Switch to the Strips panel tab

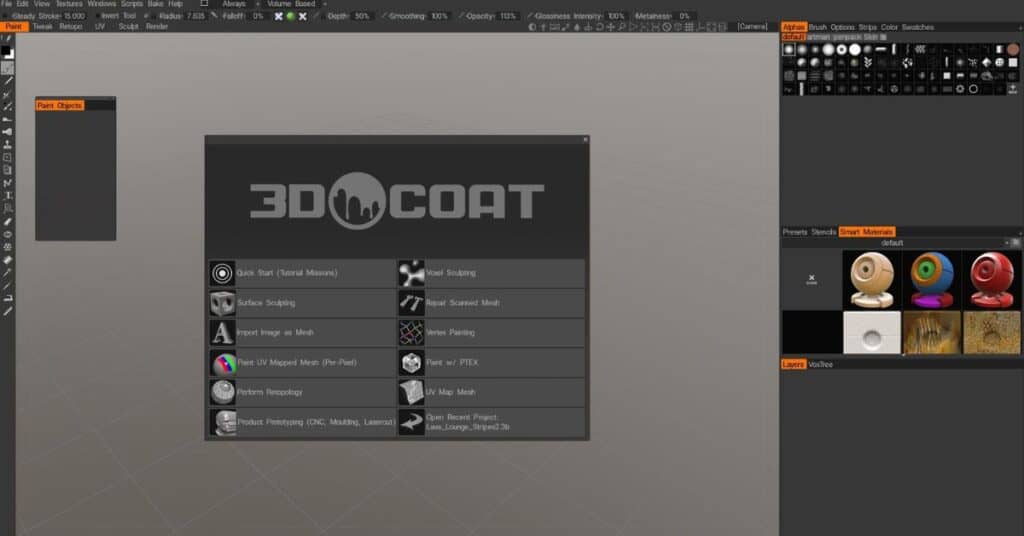[867, 27]
